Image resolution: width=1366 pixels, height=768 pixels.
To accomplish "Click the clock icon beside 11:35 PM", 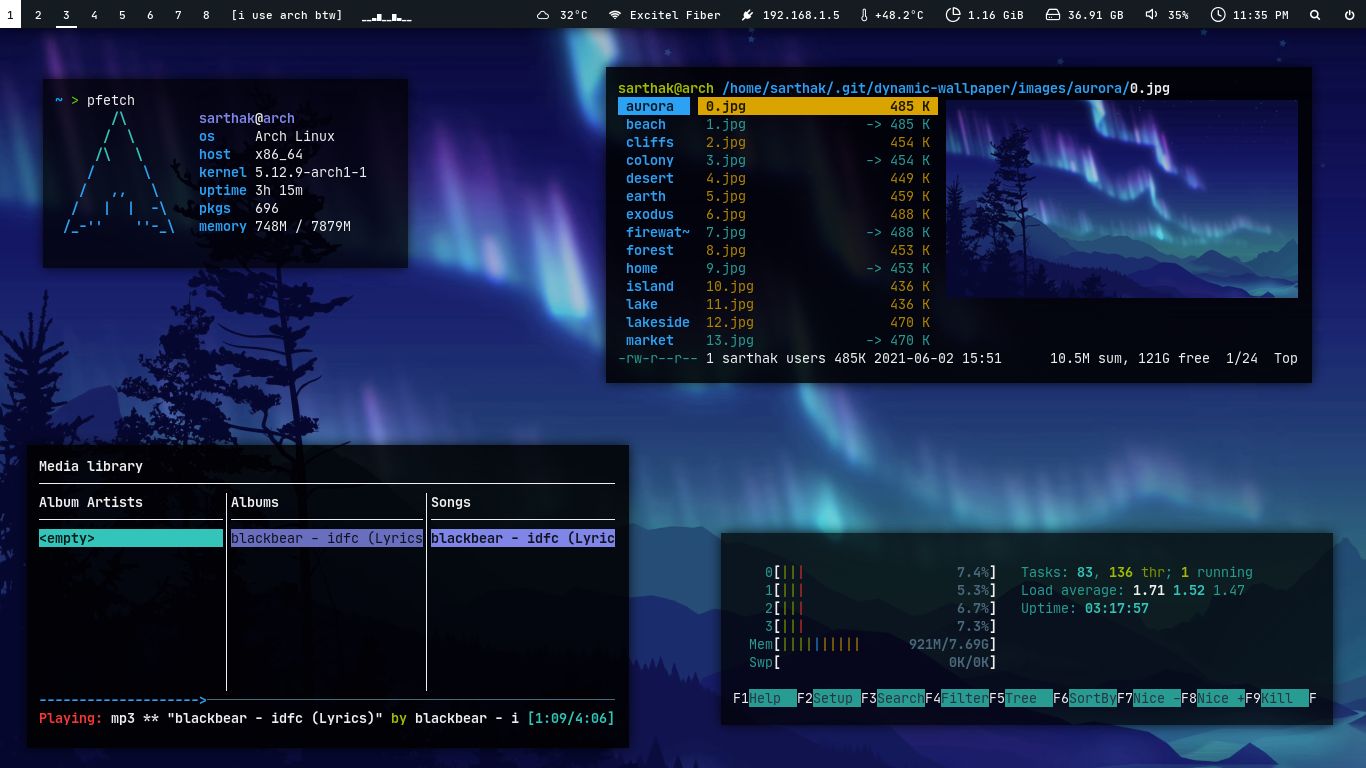I will click(x=1218, y=15).
